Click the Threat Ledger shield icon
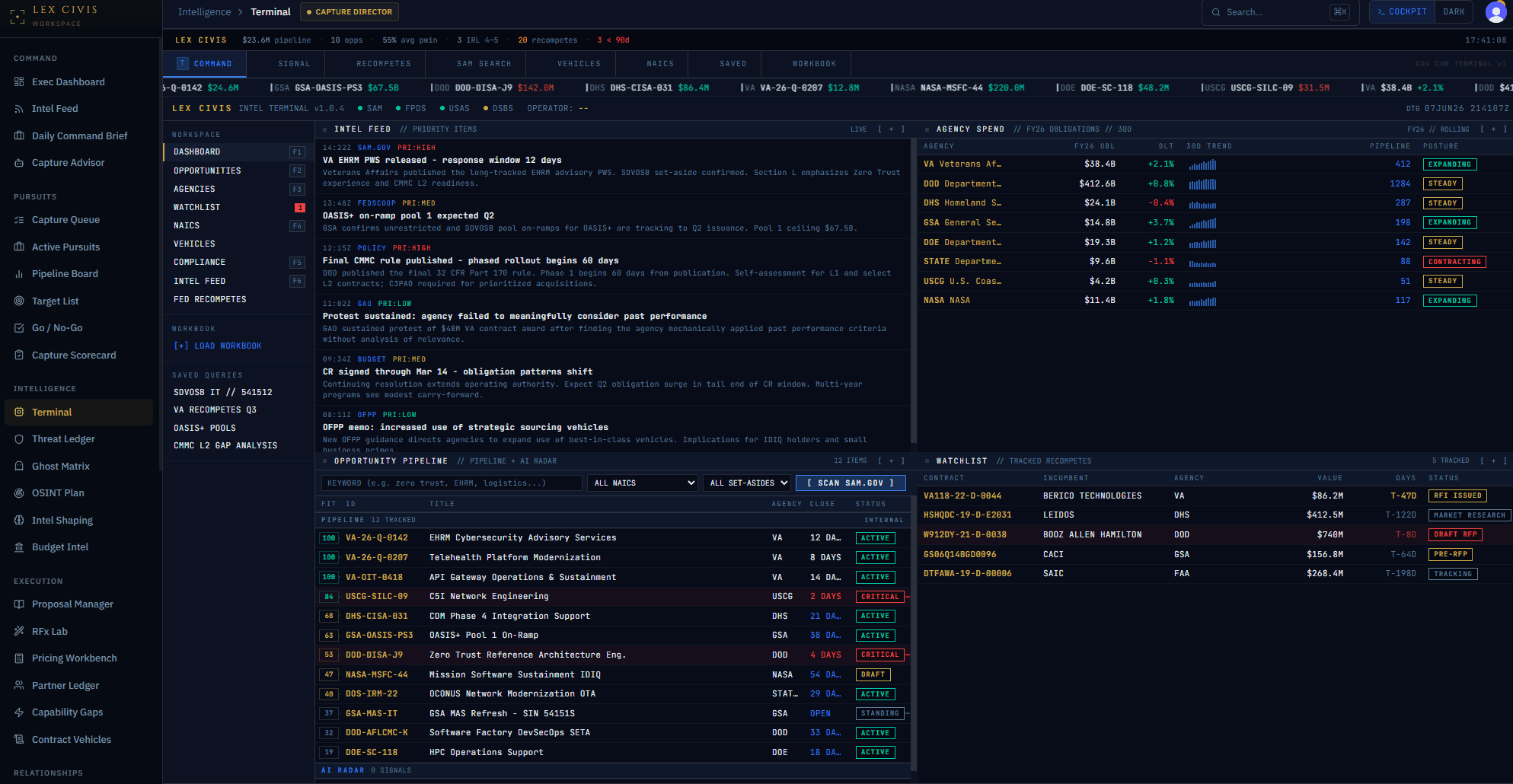The image size is (1513, 784). coord(19,439)
